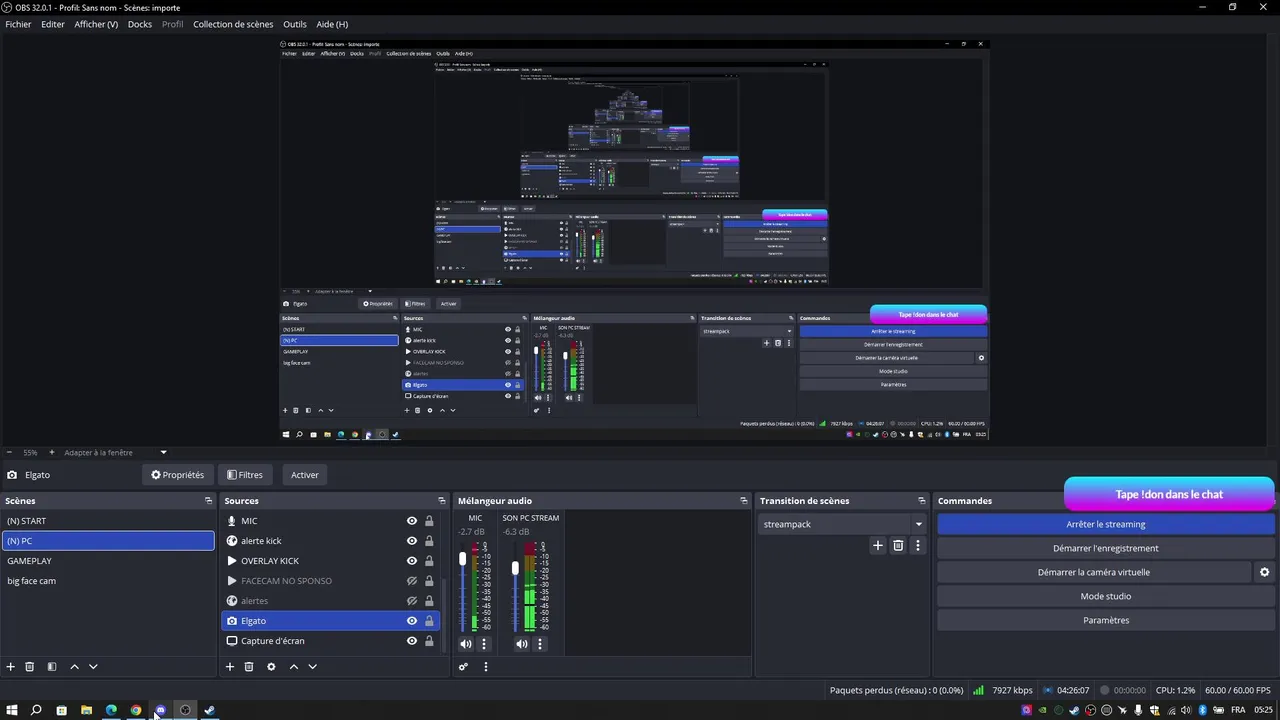Select the GAMEPLAY scene
Image resolution: width=1280 pixels, height=720 pixels.
(x=108, y=561)
